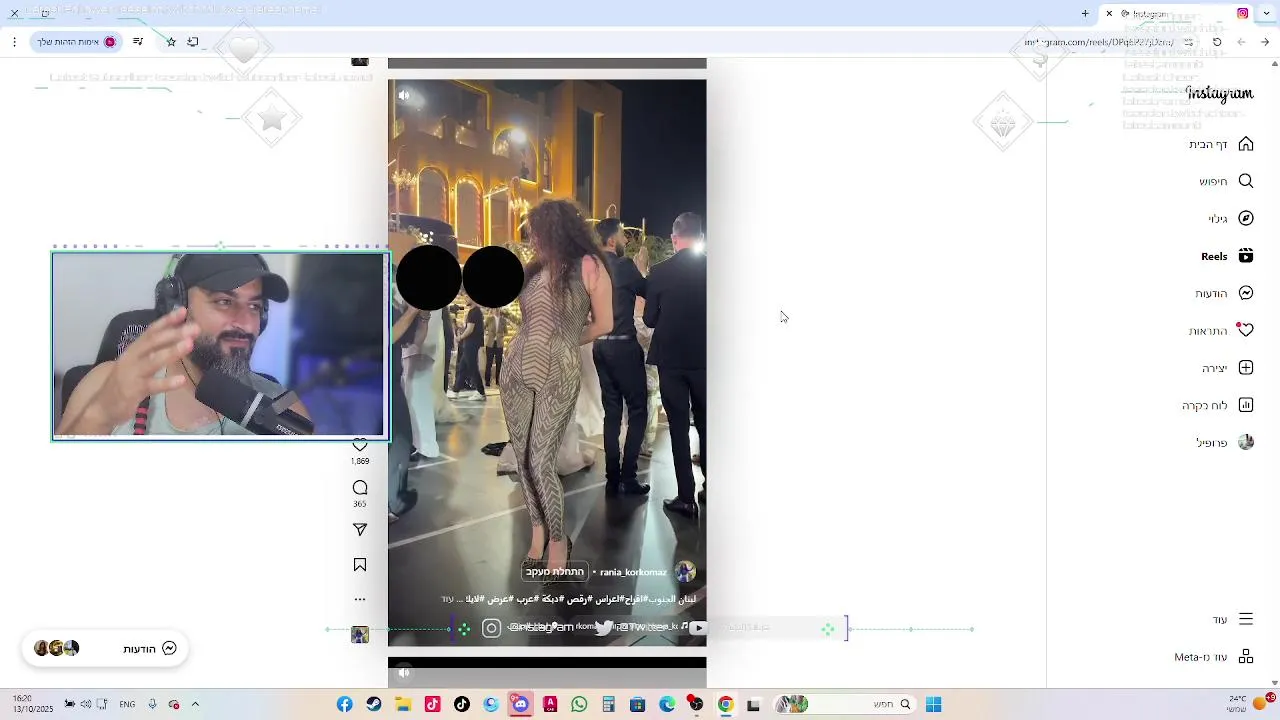1280x720 pixels.
Task: Open the Reels section in sidebar
Action: 1227,256
